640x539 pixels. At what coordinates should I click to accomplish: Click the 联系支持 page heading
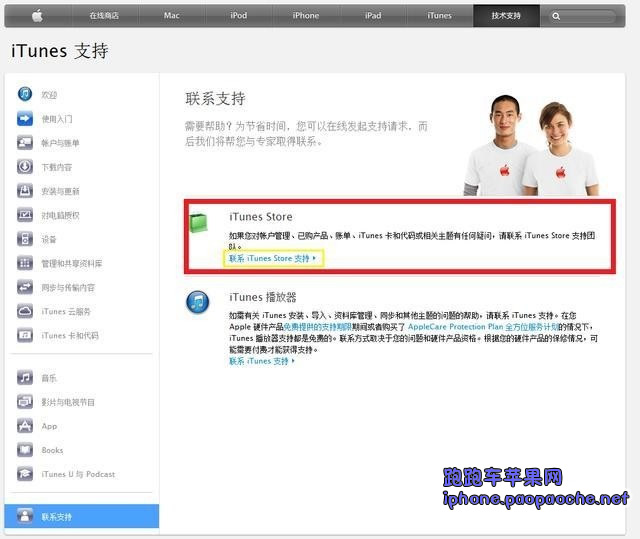215,99
